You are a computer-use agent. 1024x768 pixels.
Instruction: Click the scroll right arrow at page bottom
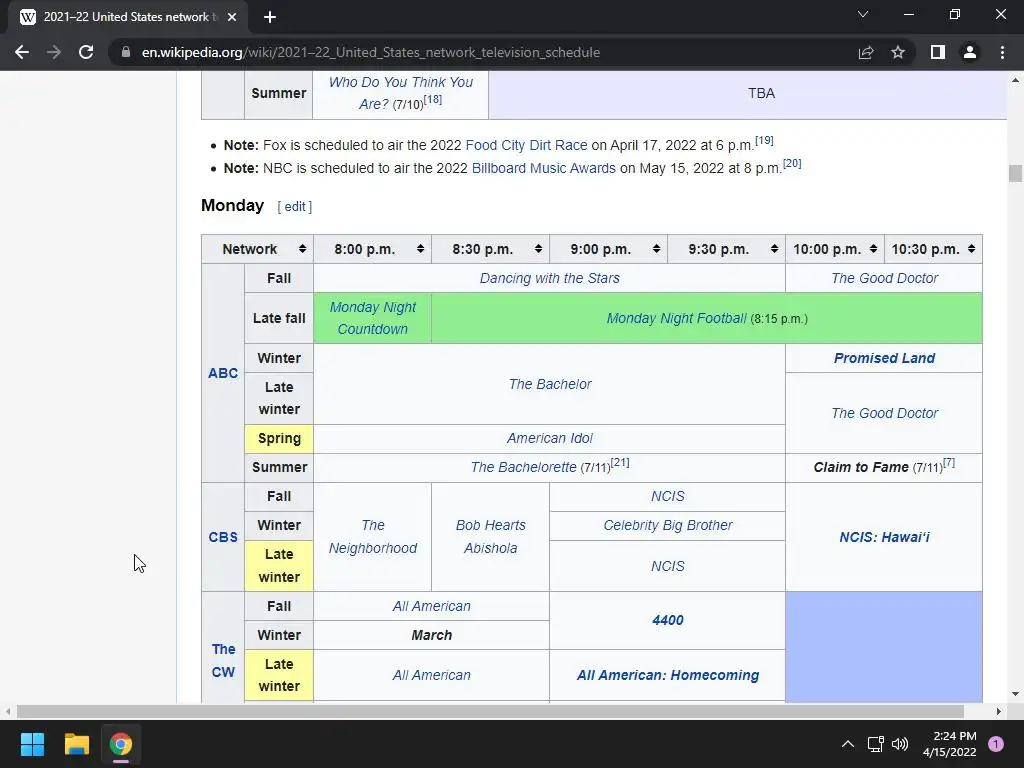(999, 711)
